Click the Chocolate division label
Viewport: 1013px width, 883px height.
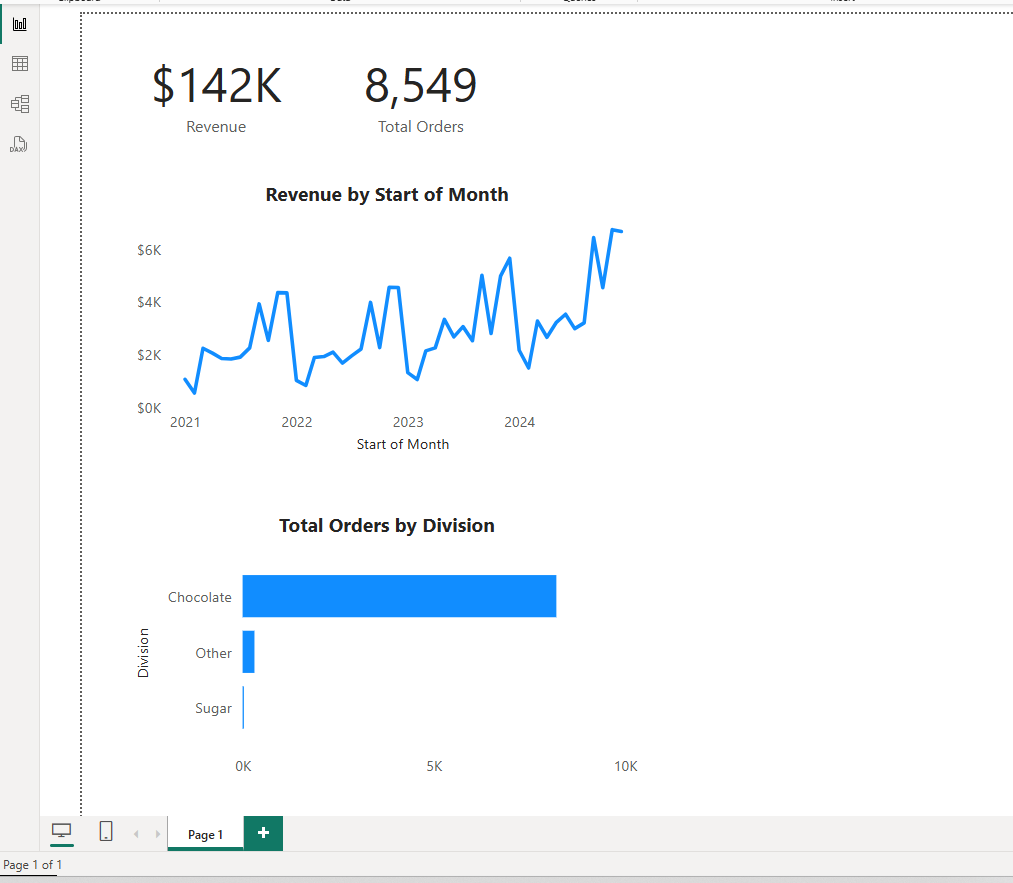pos(200,597)
